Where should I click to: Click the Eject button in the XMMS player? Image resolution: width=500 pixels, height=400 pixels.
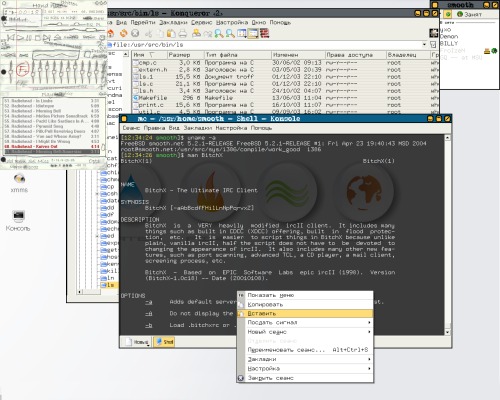tap(57, 37)
